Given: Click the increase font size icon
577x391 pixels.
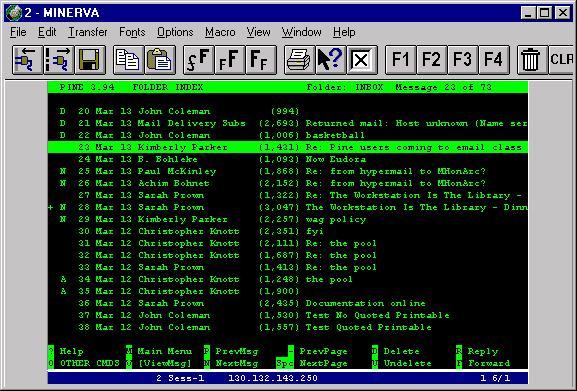Looking at the screenshot, I should pyautogui.click(x=230, y=60).
